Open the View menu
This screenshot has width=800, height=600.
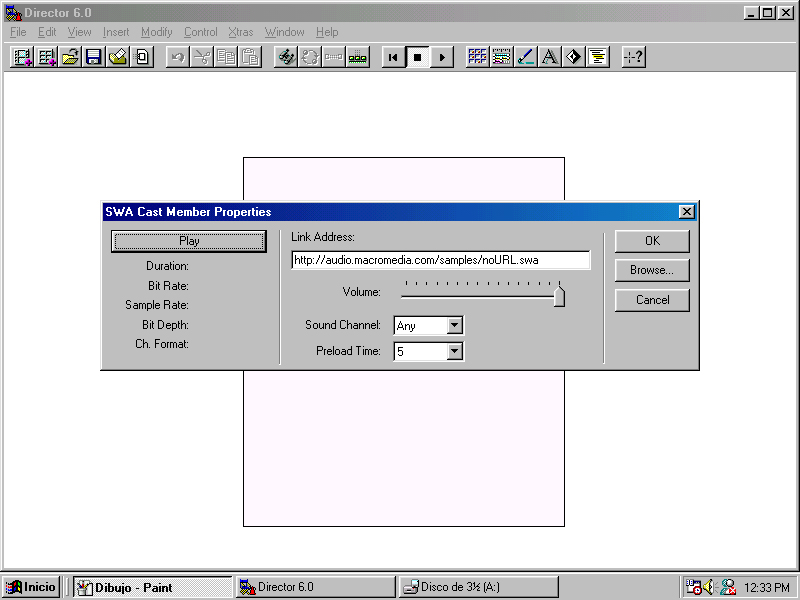pos(80,32)
